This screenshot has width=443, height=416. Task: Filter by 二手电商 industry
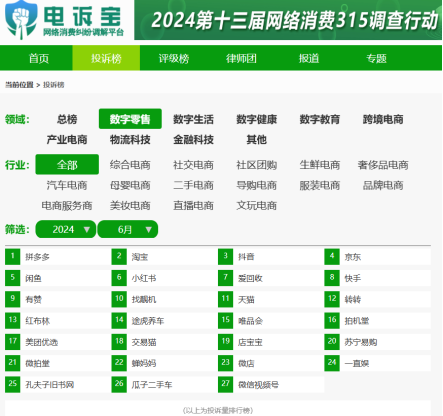click(x=193, y=185)
